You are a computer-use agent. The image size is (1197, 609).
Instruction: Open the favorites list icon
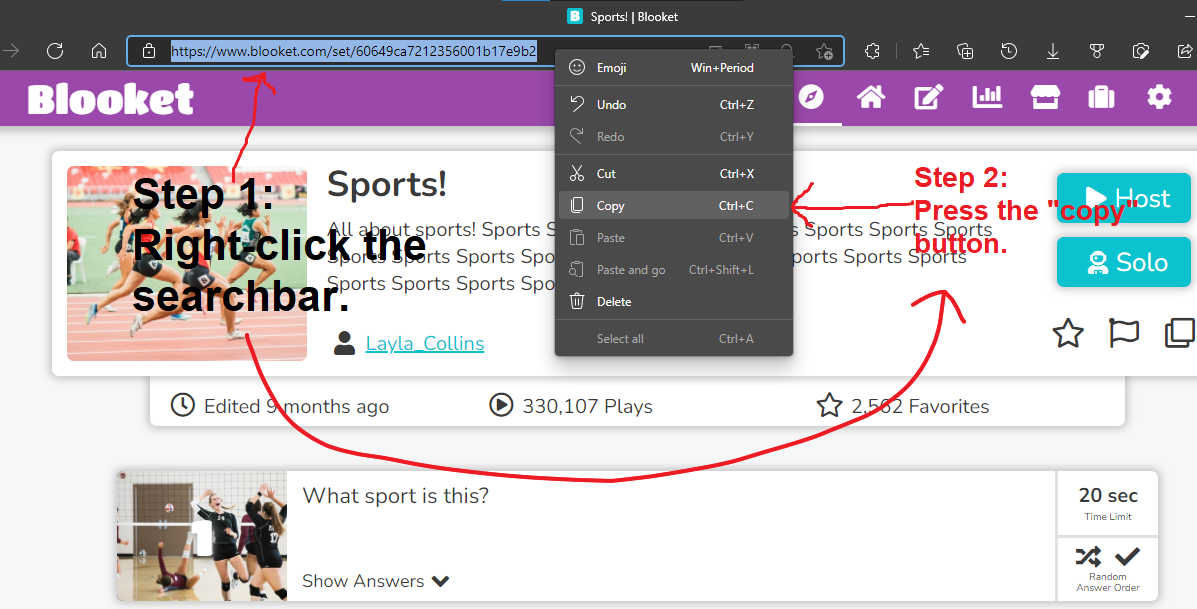921,51
